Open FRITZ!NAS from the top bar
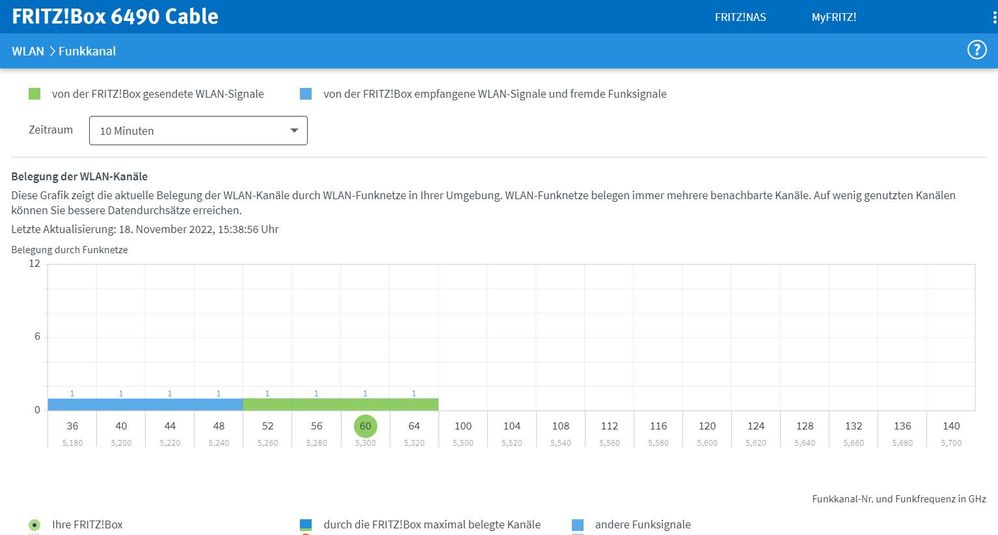 click(740, 17)
